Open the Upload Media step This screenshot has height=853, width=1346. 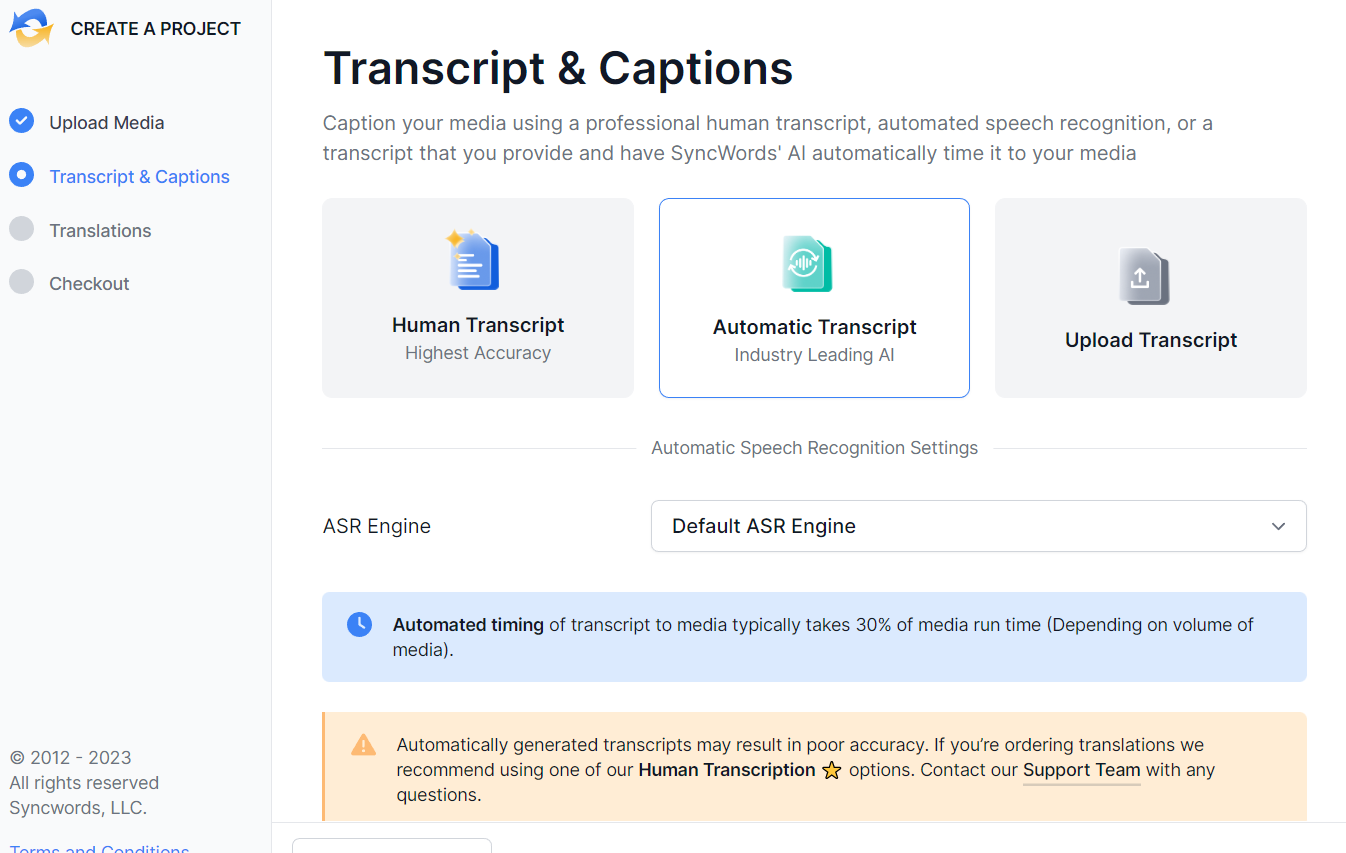point(107,123)
